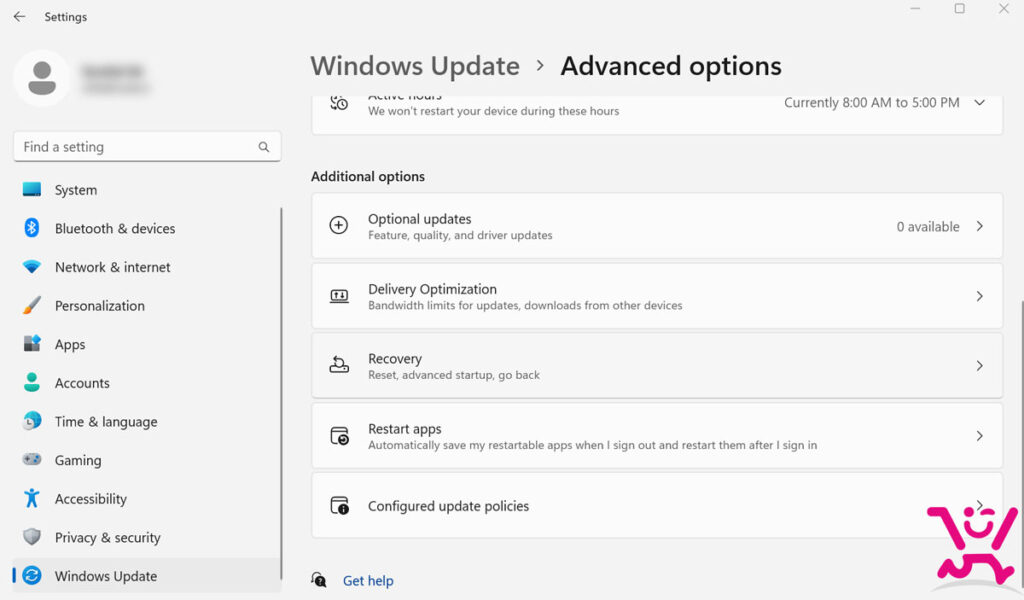The height and width of the screenshot is (600, 1024).
Task: Open Privacy & security settings
Action: pyautogui.click(x=146, y=537)
